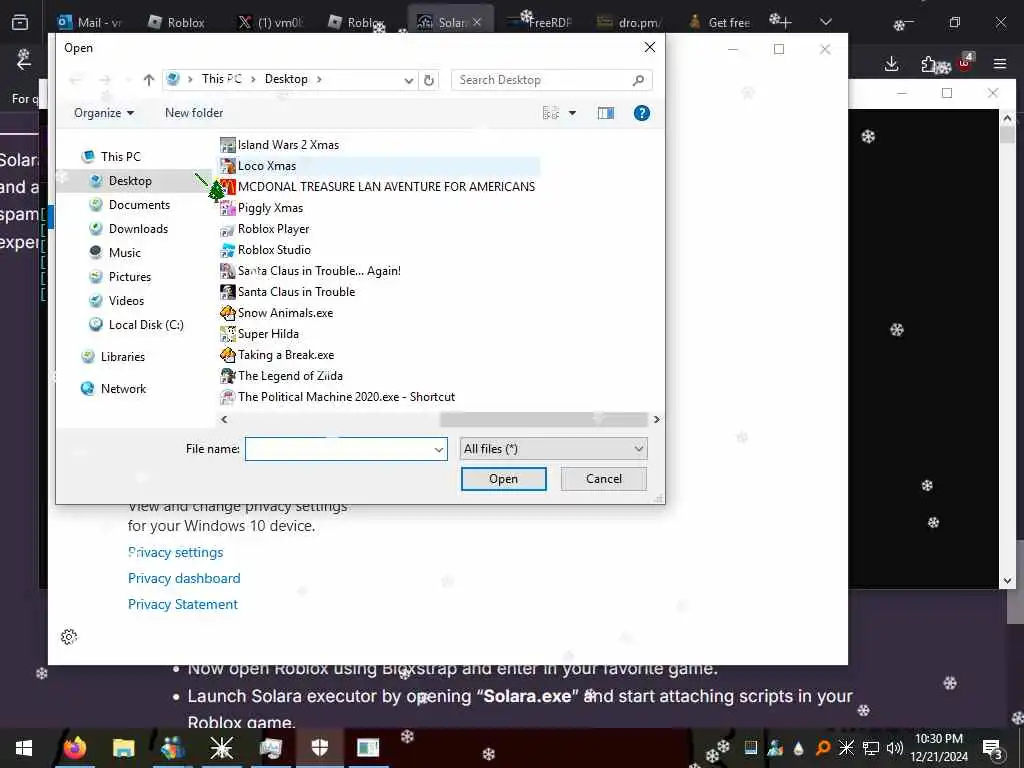Select the Roblox Studio file icon
1024x768 pixels.
[227, 250]
